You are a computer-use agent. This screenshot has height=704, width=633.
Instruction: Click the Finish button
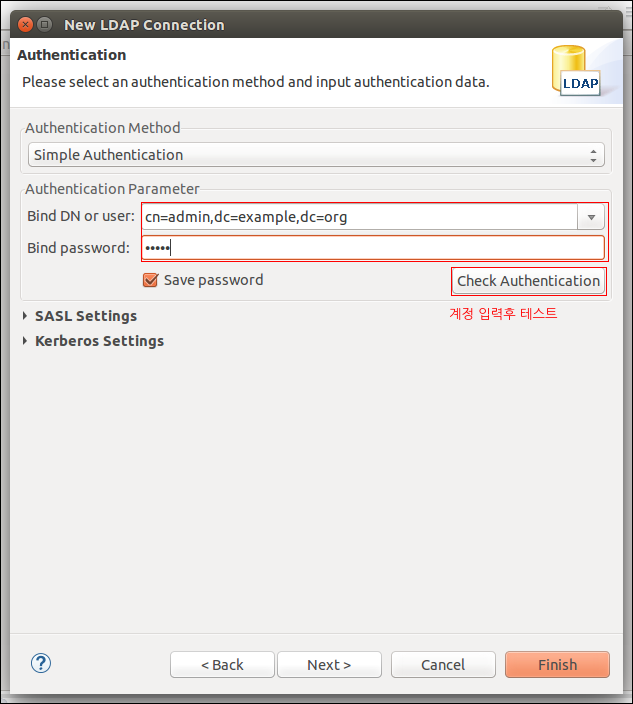[x=557, y=664]
